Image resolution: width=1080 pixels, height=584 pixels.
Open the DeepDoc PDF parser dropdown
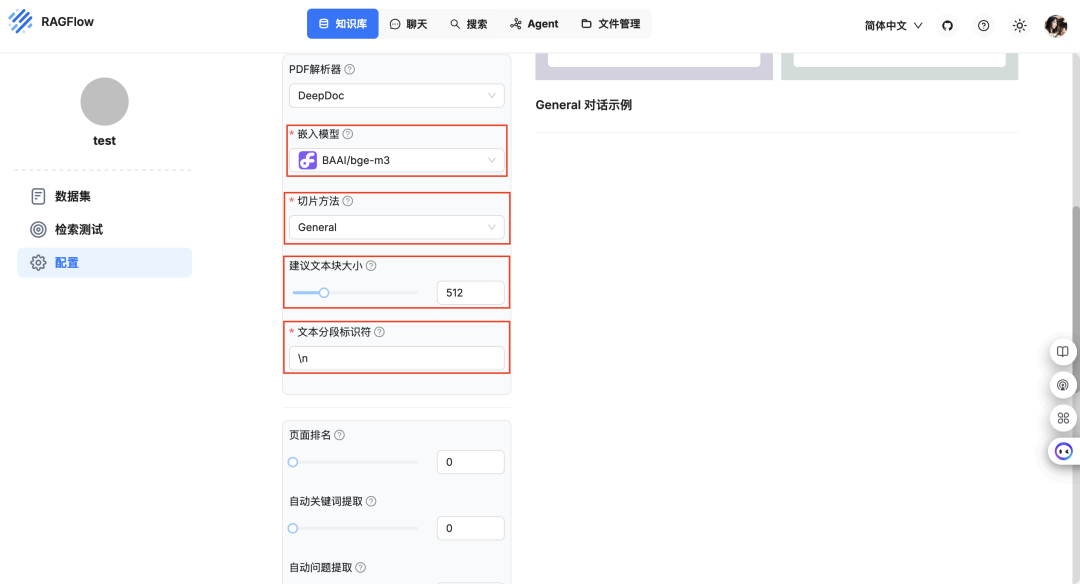(397, 96)
